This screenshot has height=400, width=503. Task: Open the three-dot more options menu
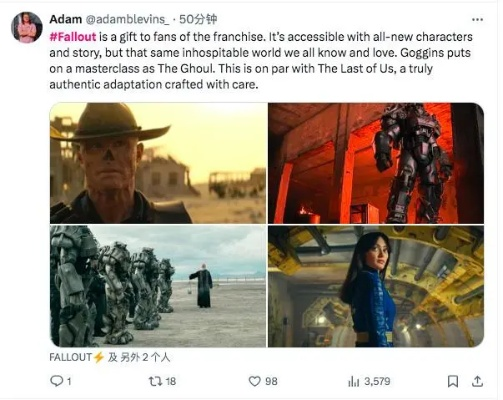tap(477, 20)
